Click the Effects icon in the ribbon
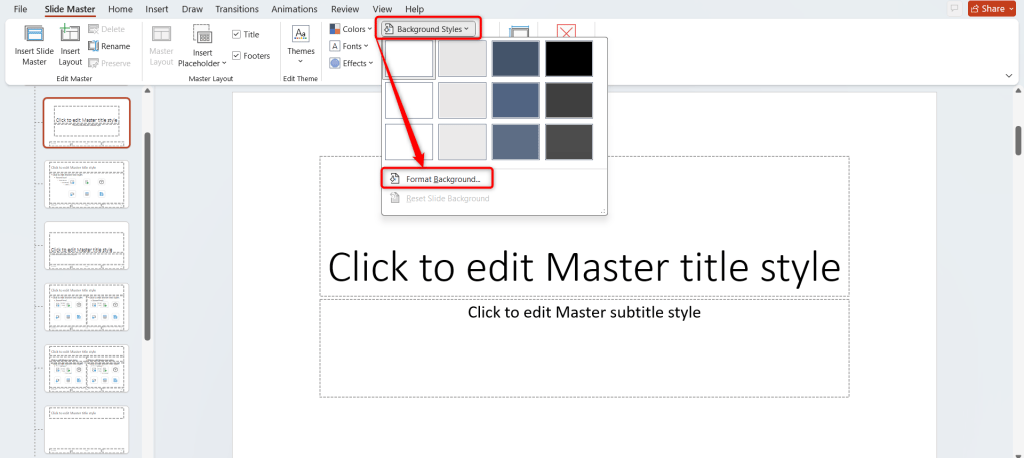Image resolution: width=1024 pixels, height=458 pixels. [x=334, y=63]
